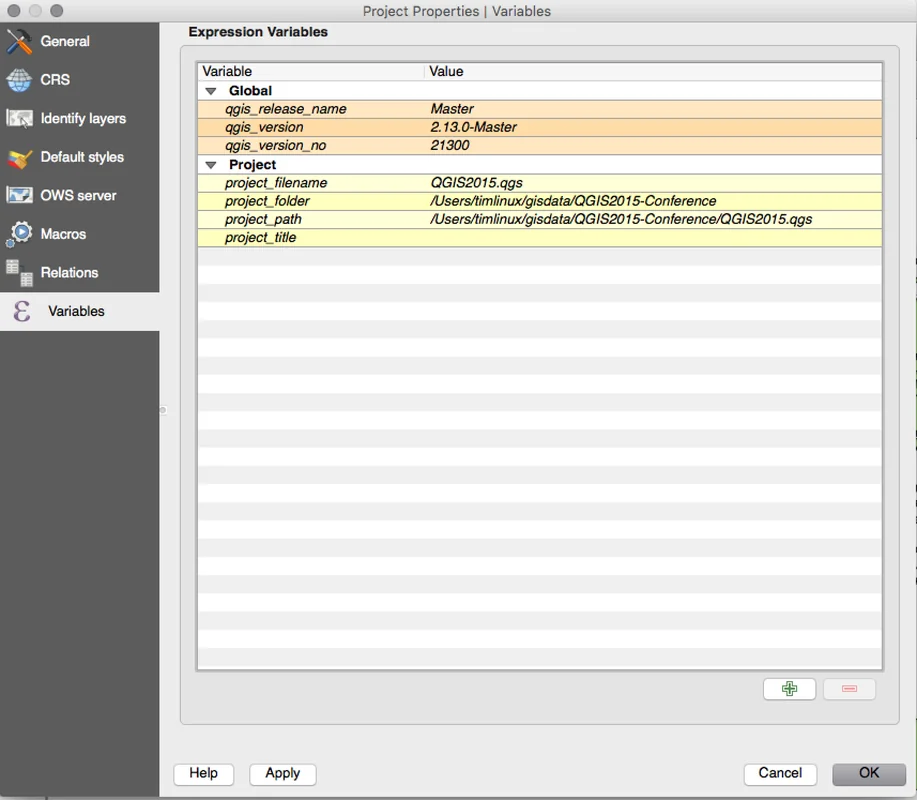Cancel the Project Properties dialog
Image resolution: width=917 pixels, height=800 pixels.
coord(780,773)
